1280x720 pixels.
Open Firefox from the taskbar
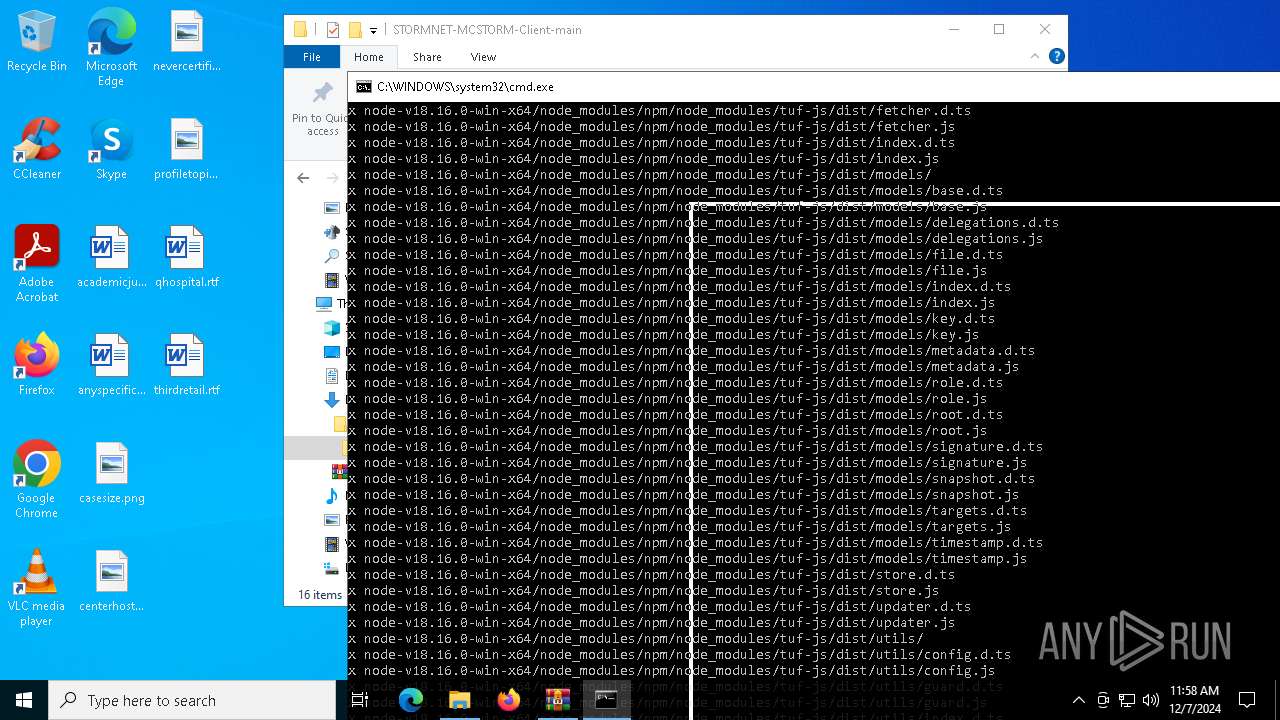point(508,700)
